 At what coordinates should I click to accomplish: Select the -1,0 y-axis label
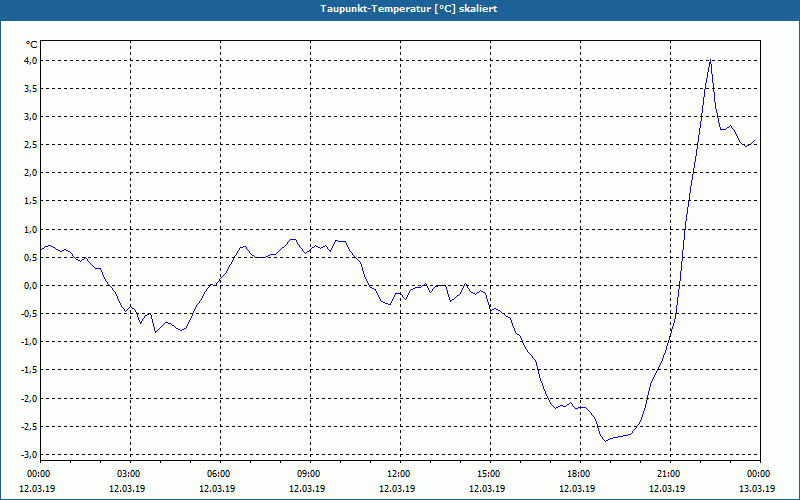pyautogui.click(x=29, y=342)
